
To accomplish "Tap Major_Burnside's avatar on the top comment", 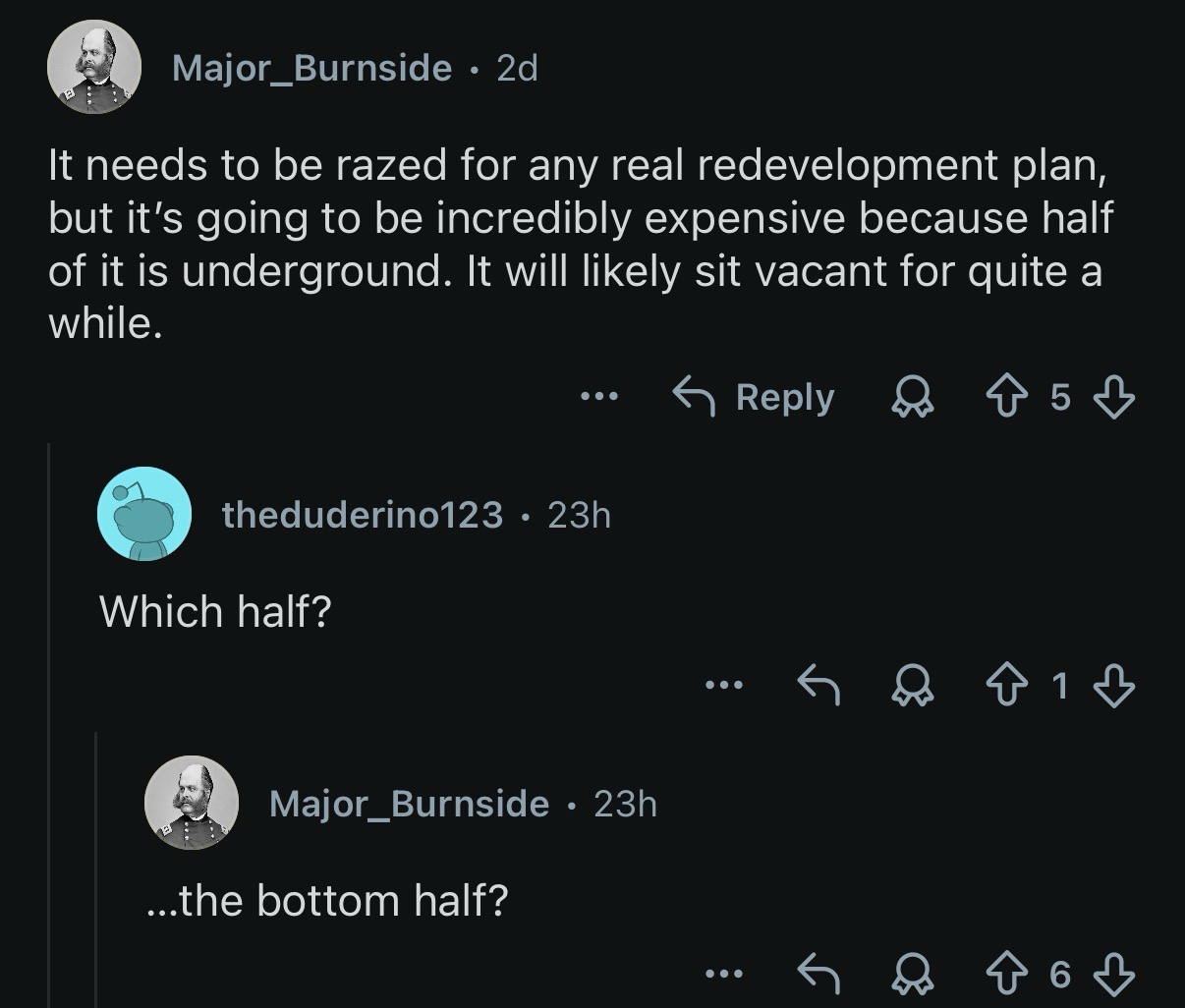I will (95, 68).
